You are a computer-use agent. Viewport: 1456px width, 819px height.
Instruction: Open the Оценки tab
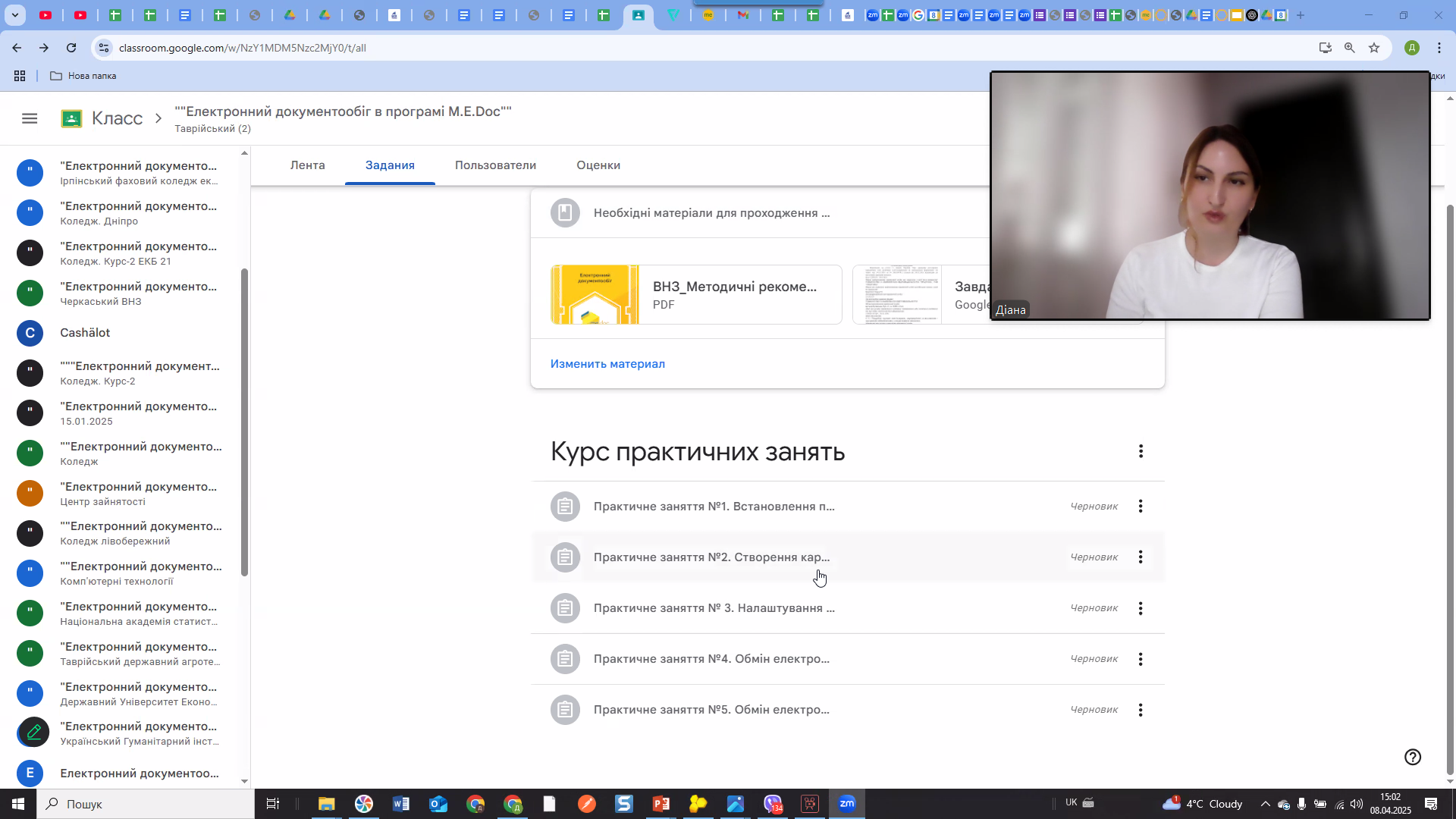click(x=598, y=165)
